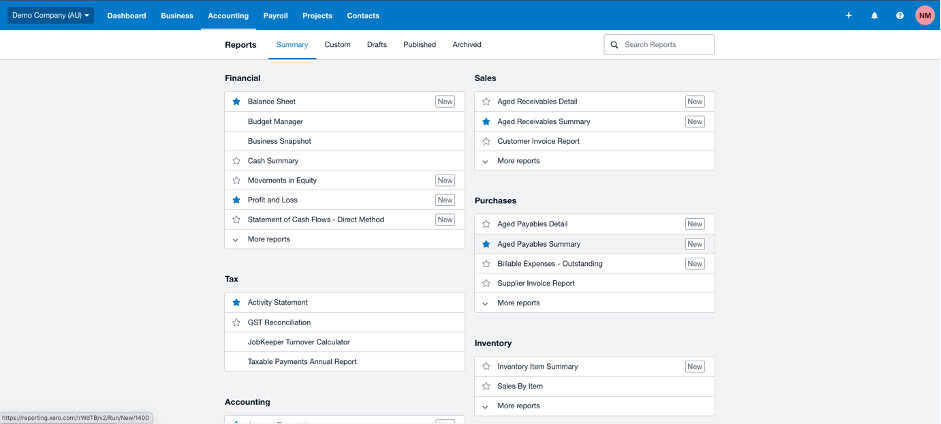Click the Search Reports input field
Screen dimensions: 941x424
(666, 45)
